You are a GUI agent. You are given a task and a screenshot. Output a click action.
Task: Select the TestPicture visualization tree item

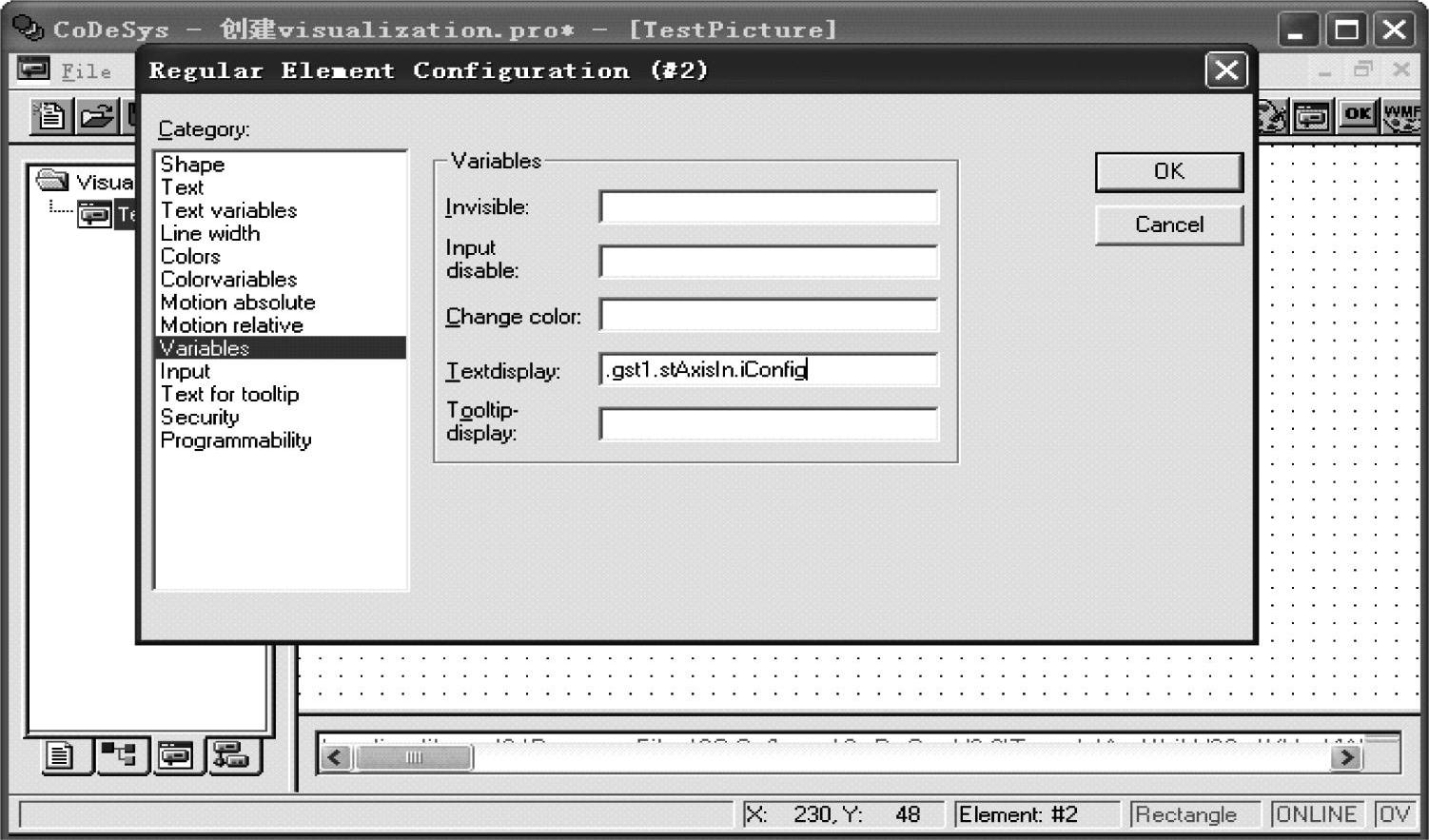pos(107,214)
